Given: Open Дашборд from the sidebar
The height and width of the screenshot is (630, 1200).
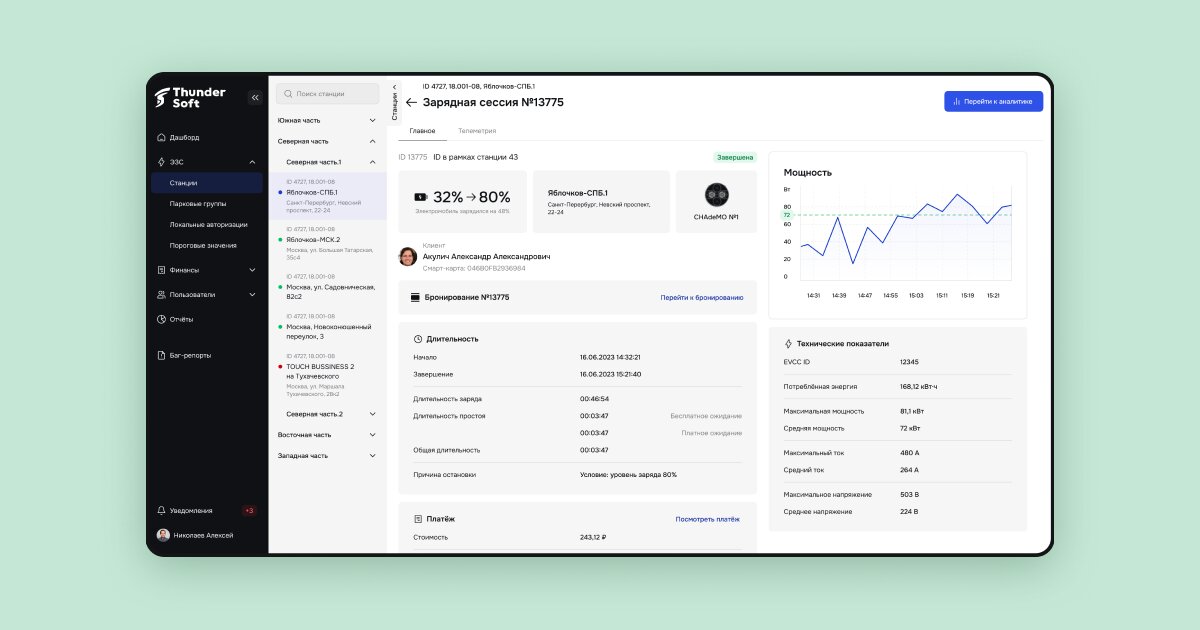Looking at the screenshot, I should pyautogui.click(x=184, y=137).
